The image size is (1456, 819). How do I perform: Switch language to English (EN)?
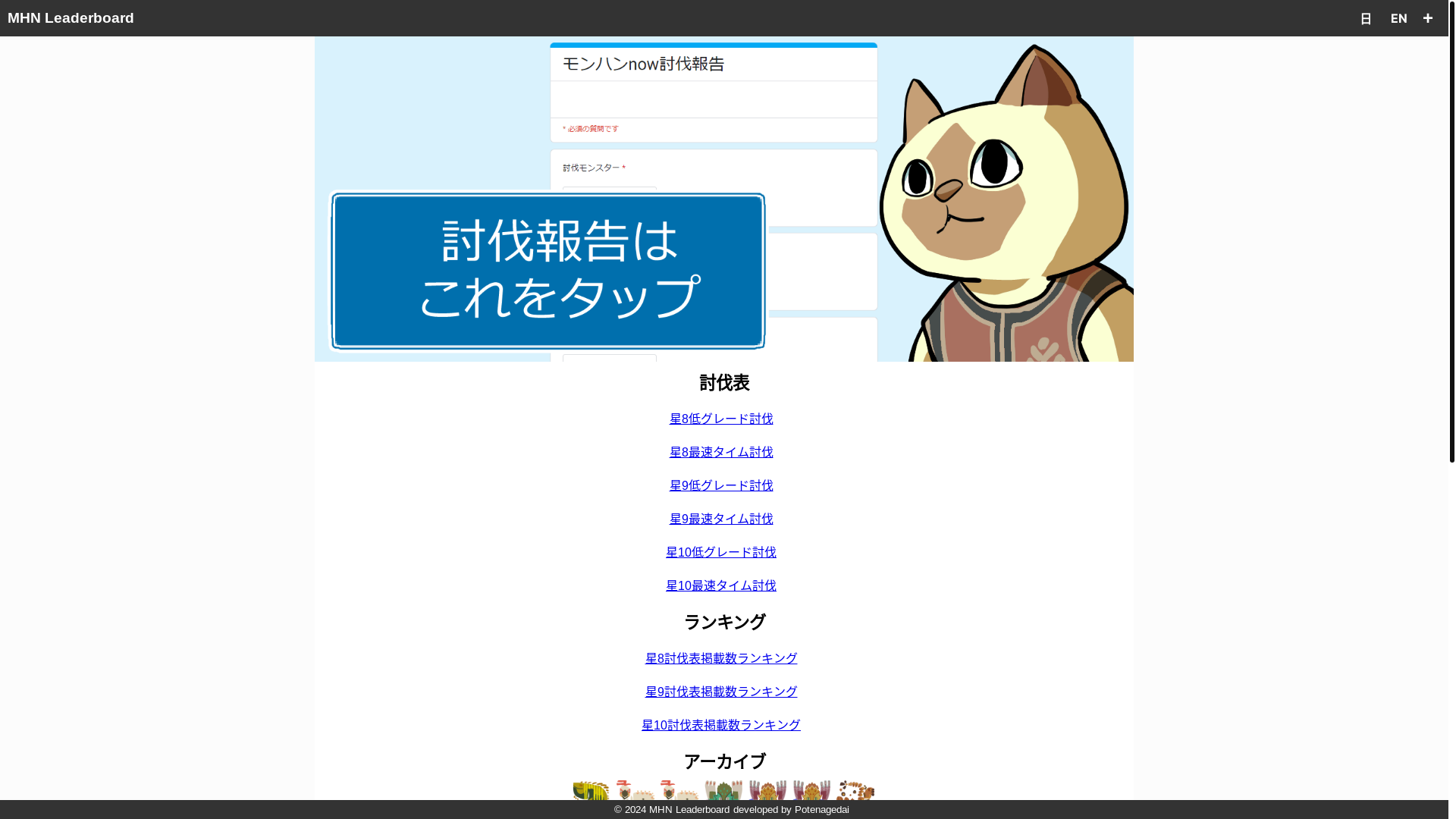[1398, 19]
